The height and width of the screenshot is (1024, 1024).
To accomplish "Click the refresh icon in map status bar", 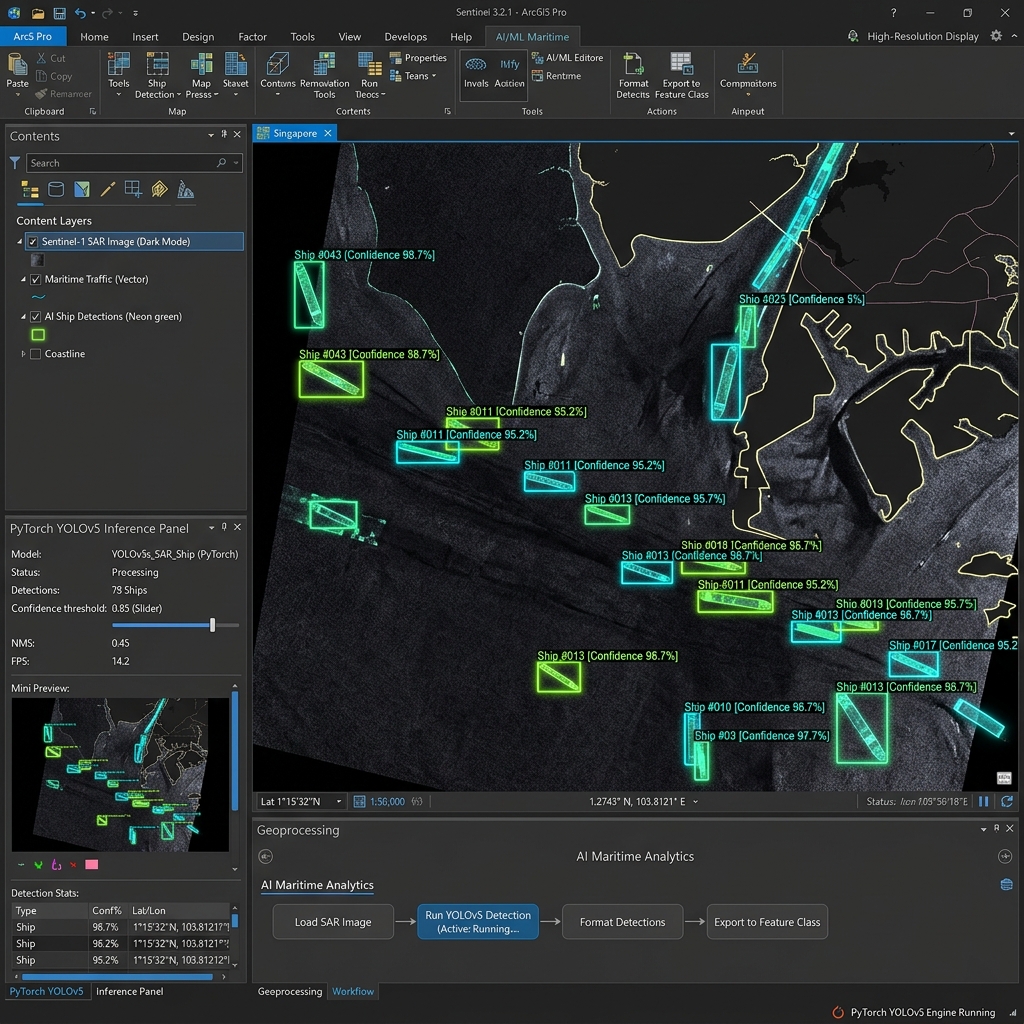I will point(1007,801).
